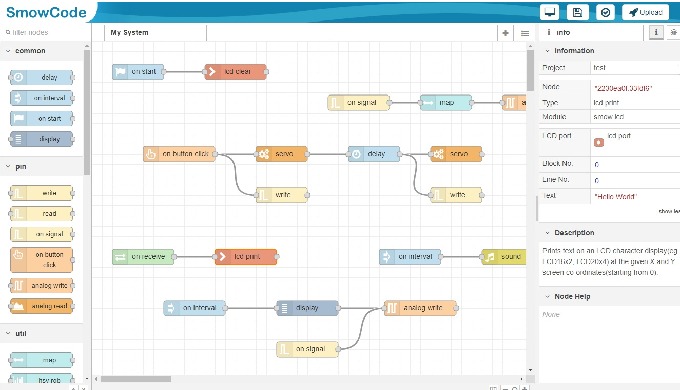
Task: Click the first servo node after button click
Action: pos(282,154)
